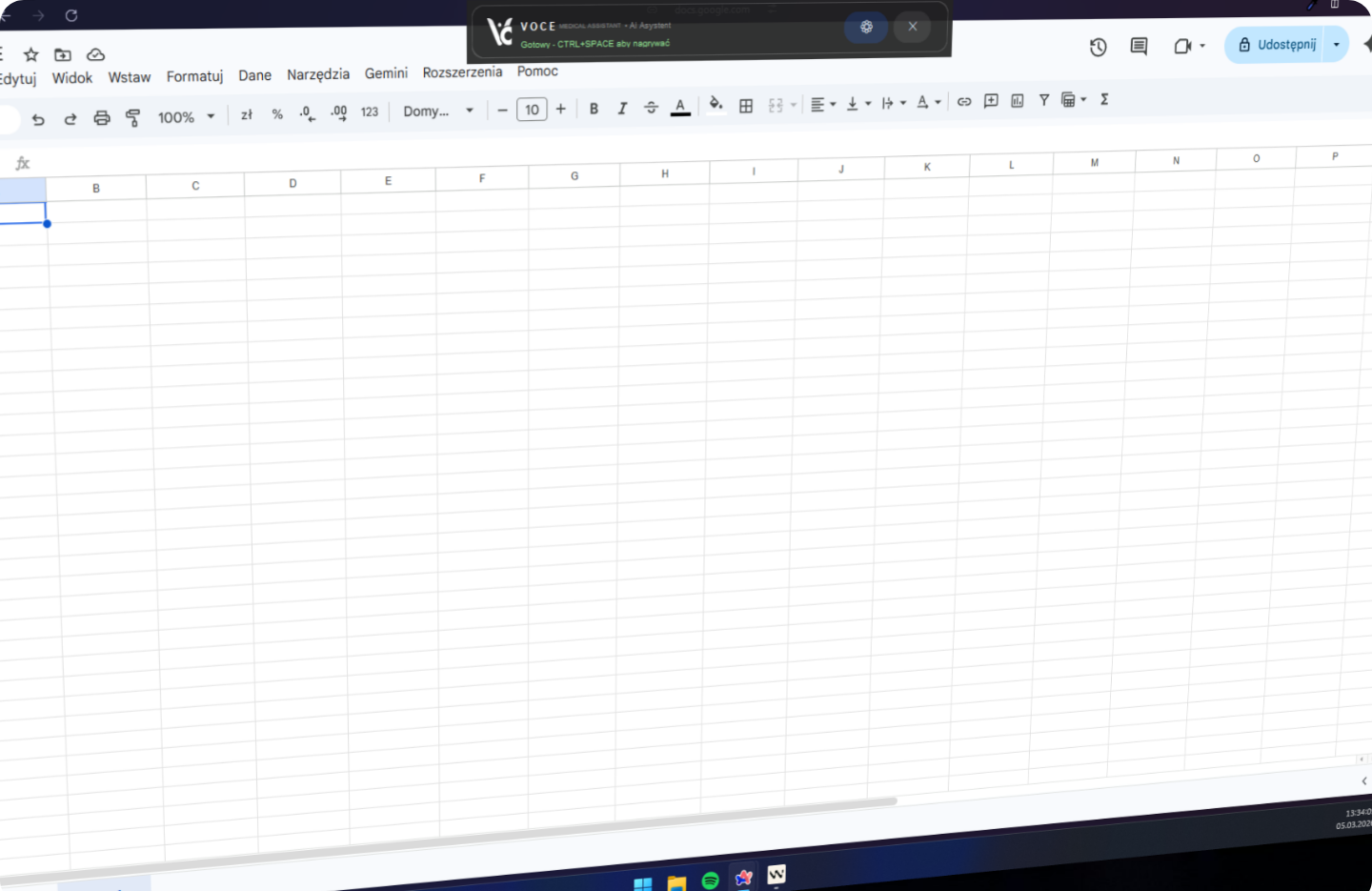Open the Wstaw menu

[x=130, y=77]
